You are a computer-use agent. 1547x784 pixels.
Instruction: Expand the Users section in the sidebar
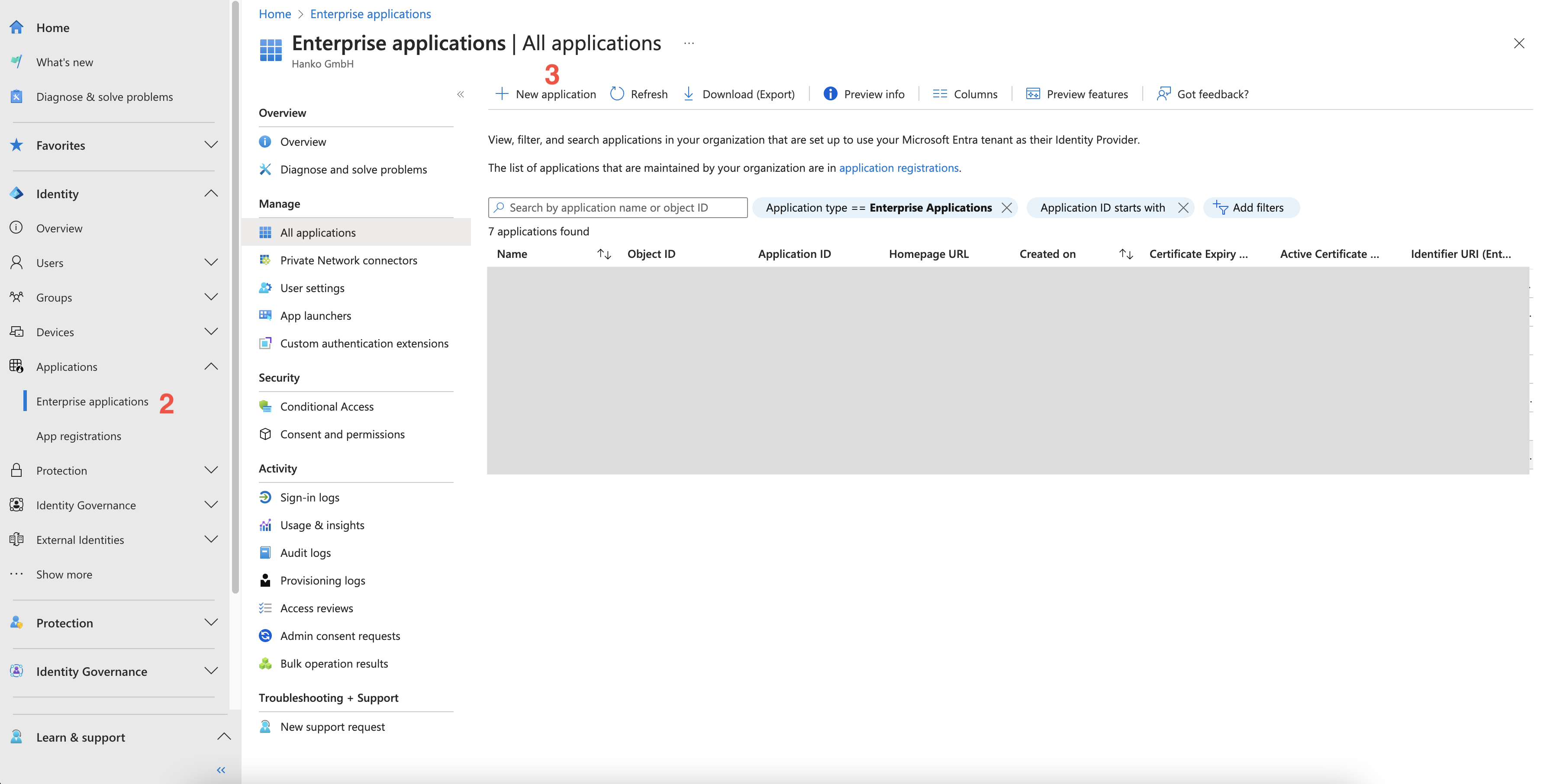pos(211,263)
